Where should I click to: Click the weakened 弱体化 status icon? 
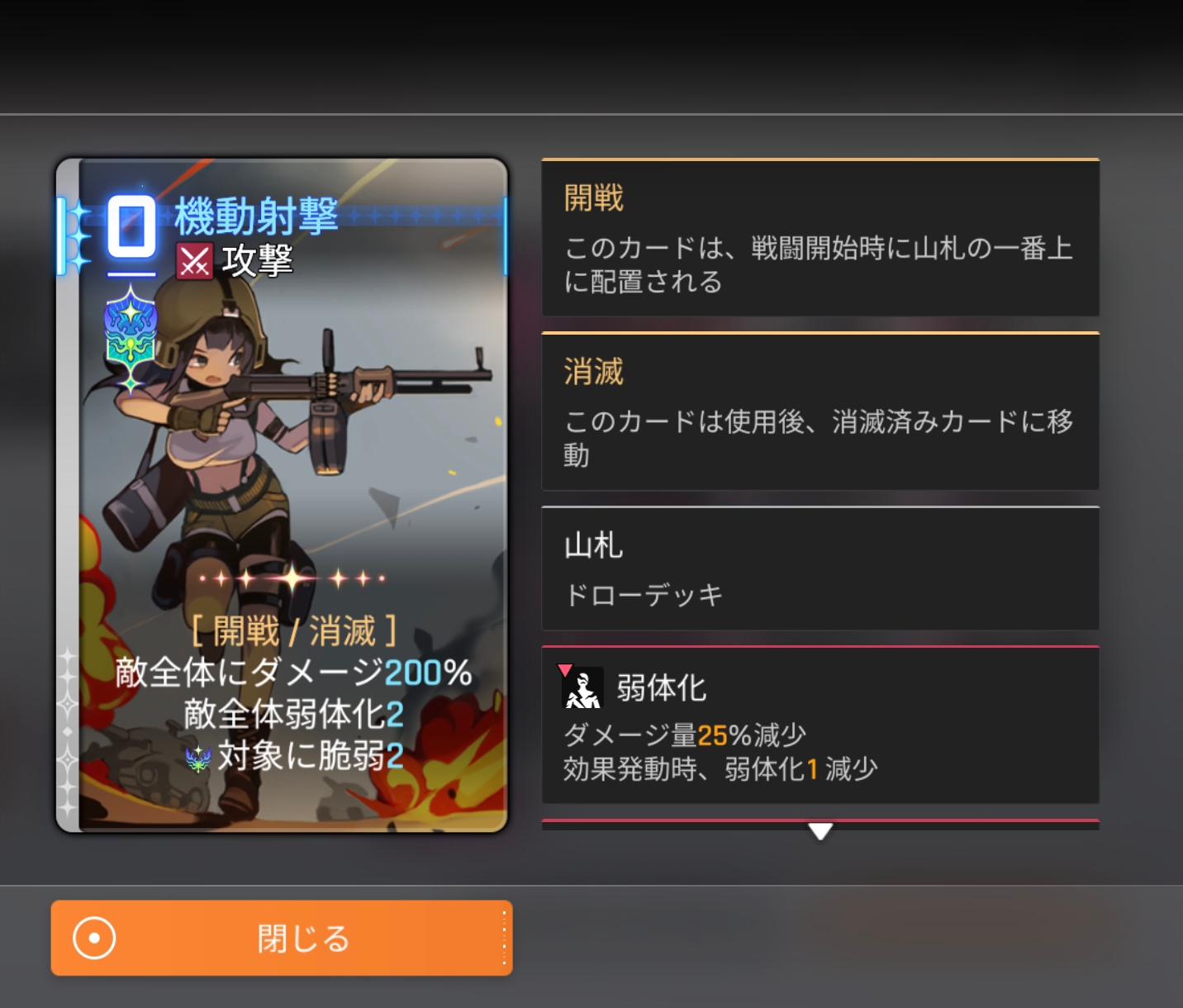point(582,687)
